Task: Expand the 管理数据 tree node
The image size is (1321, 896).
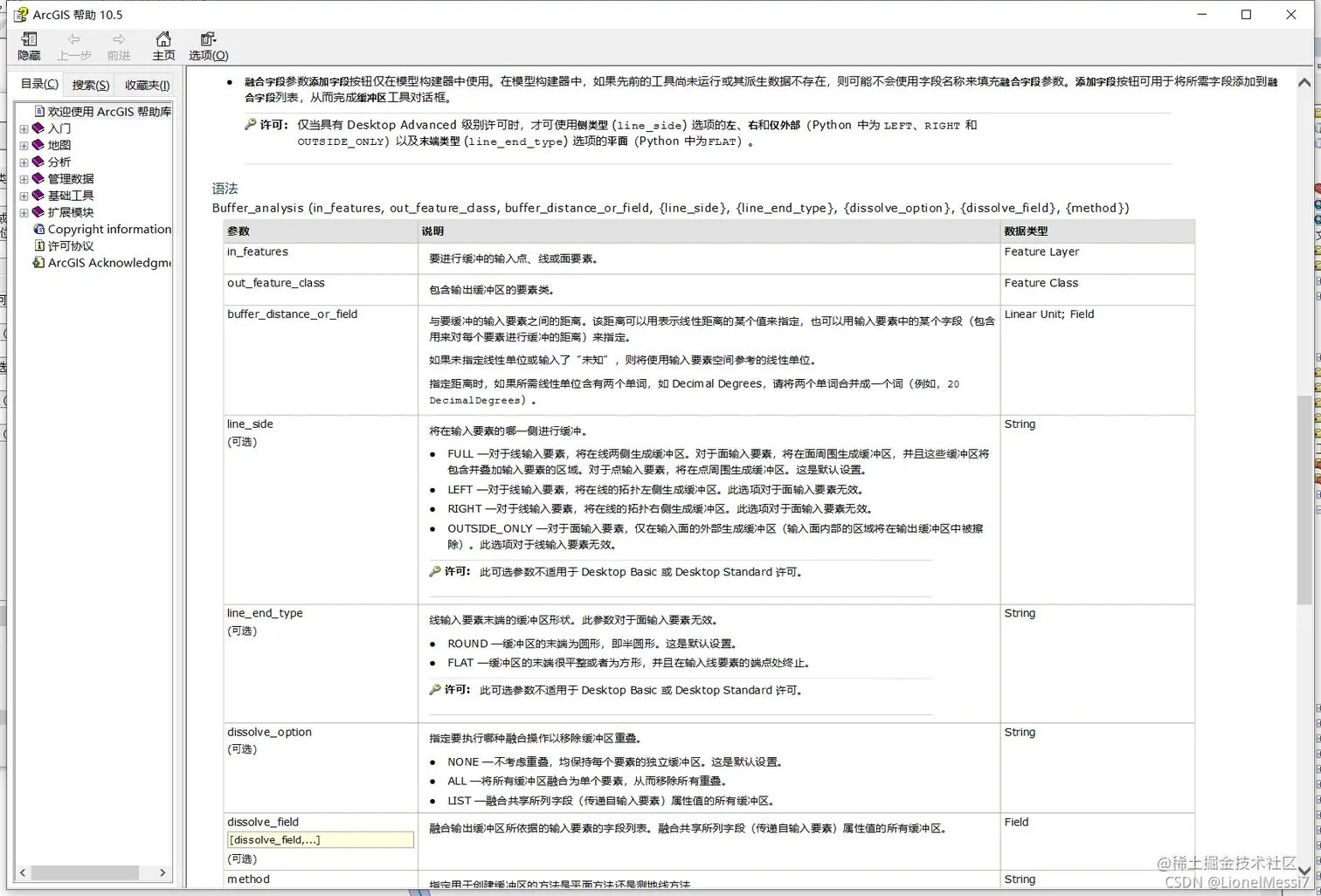Action: 24,179
